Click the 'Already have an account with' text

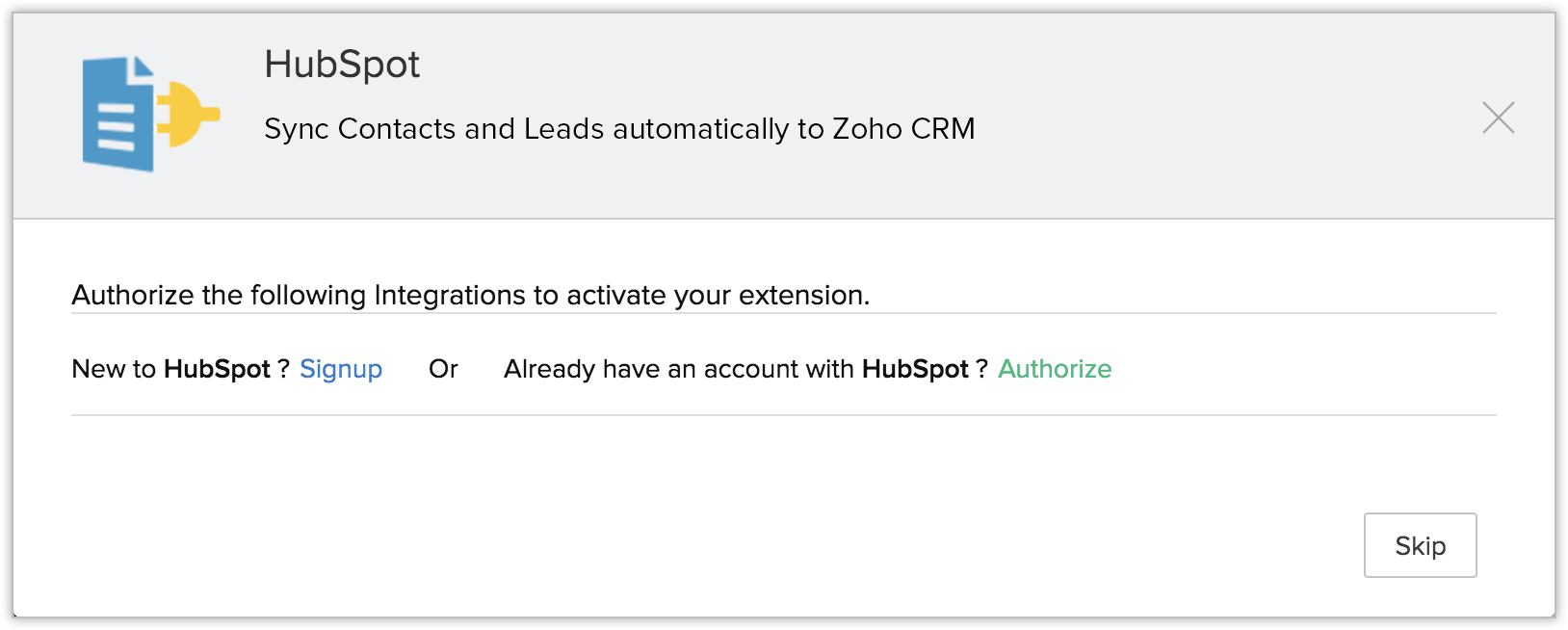click(x=679, y=369)
